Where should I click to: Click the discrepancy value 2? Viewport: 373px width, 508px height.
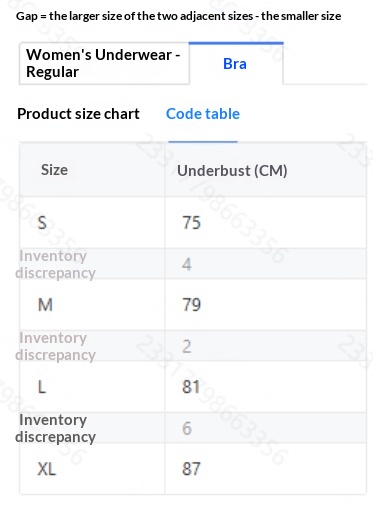click(x=187, y=346)
